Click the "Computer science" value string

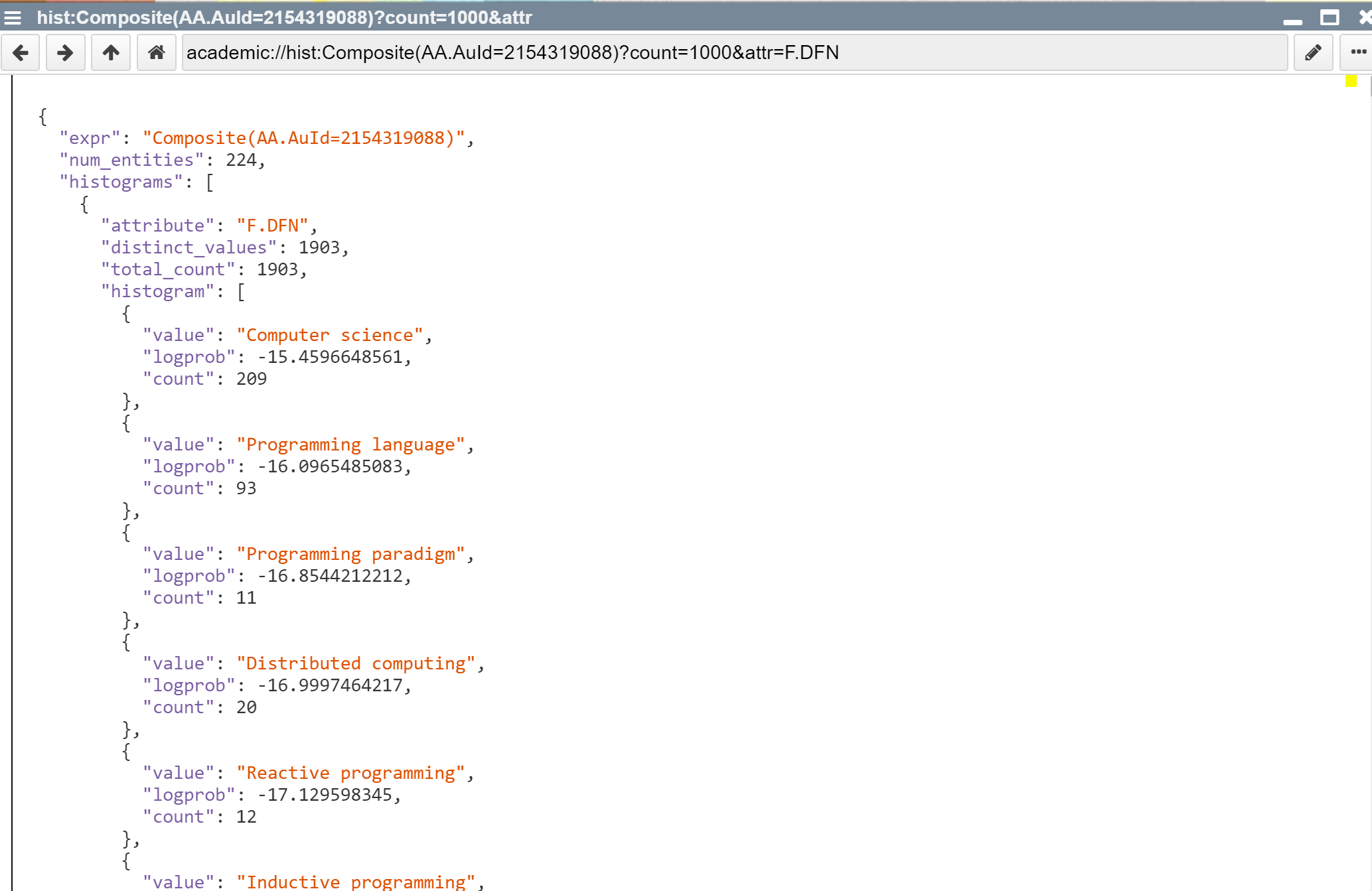click(x=330, y=335)
